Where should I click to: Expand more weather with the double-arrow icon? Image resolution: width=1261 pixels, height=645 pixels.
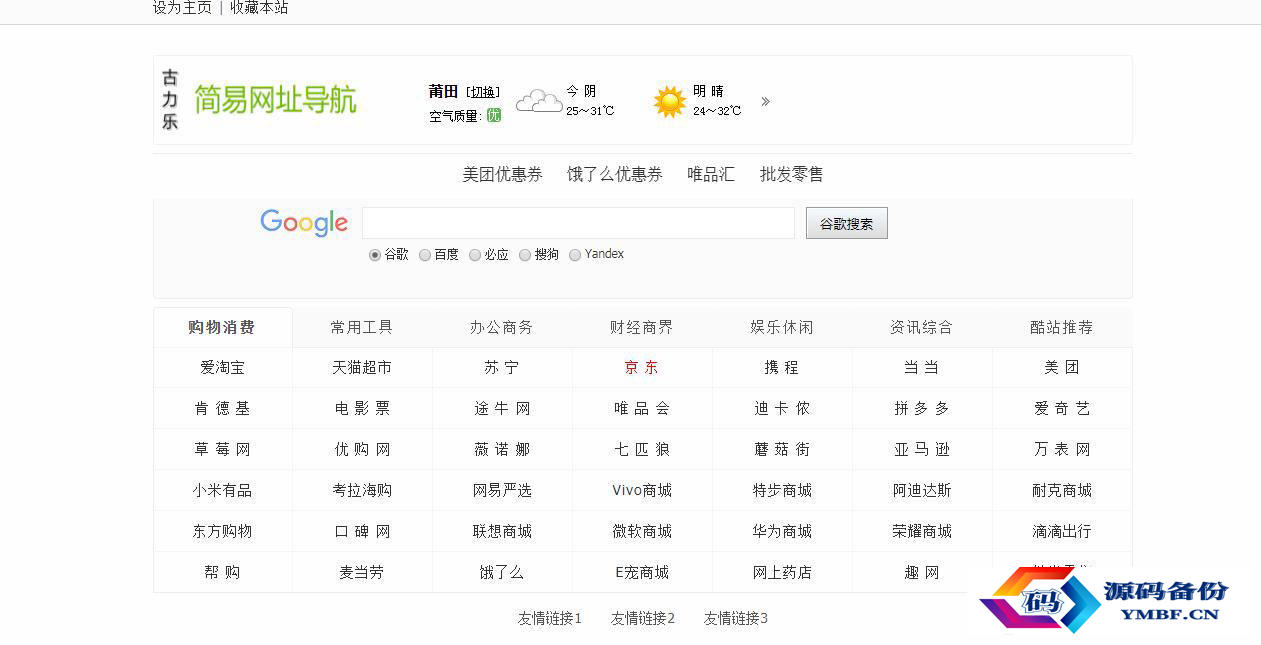[x=765, y=101]
